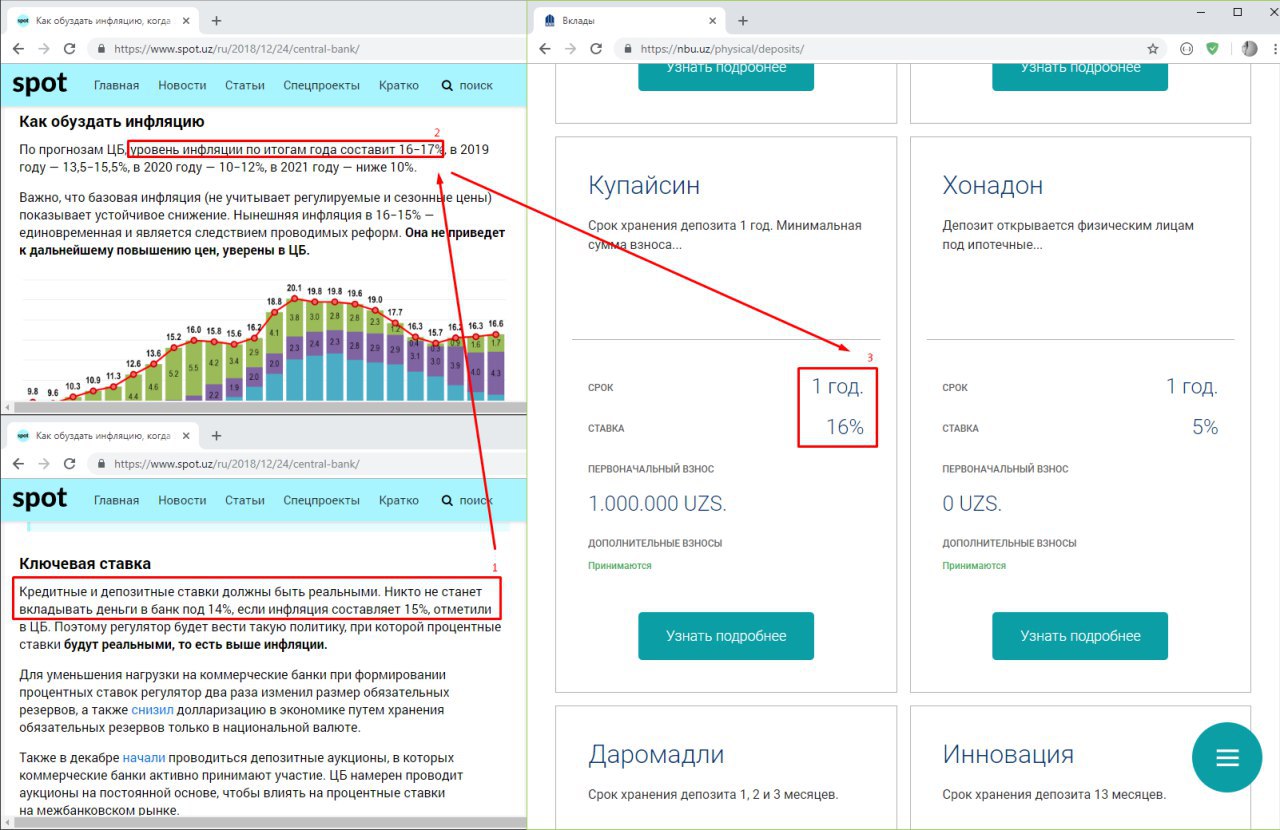Screen dimensions: 1280x830
Task: Open Новости in top-left spot navigation
Action: point(182,85)
